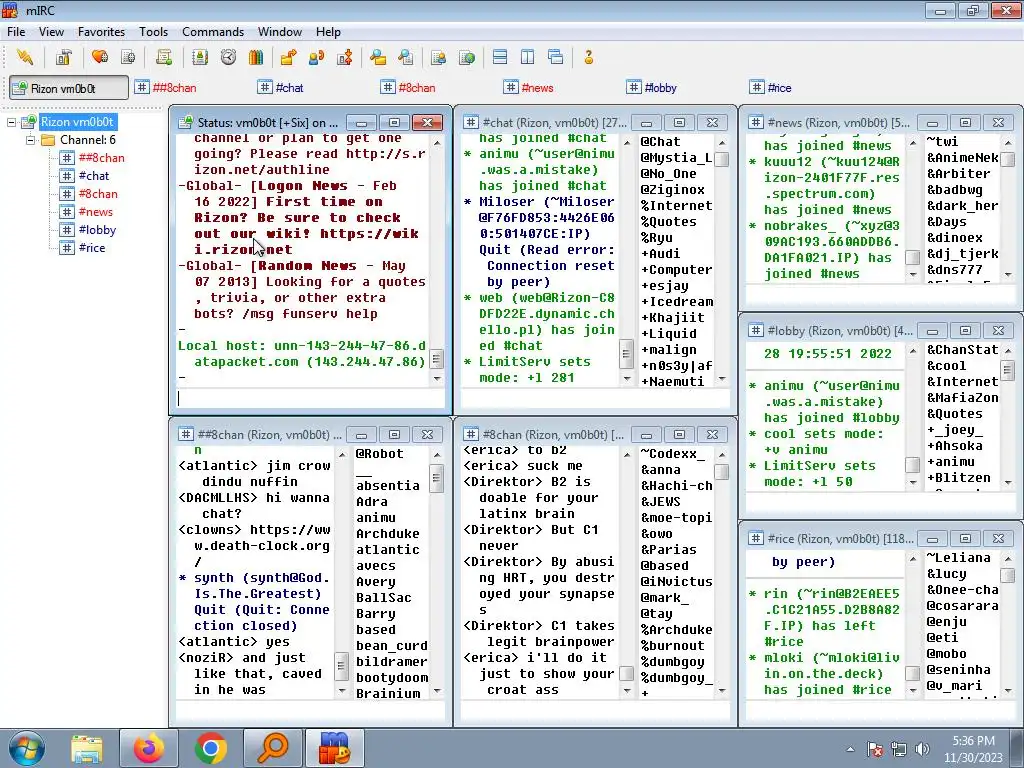Open the File menu
This screenshot has height=768, width=1024.
coord(16,31)
